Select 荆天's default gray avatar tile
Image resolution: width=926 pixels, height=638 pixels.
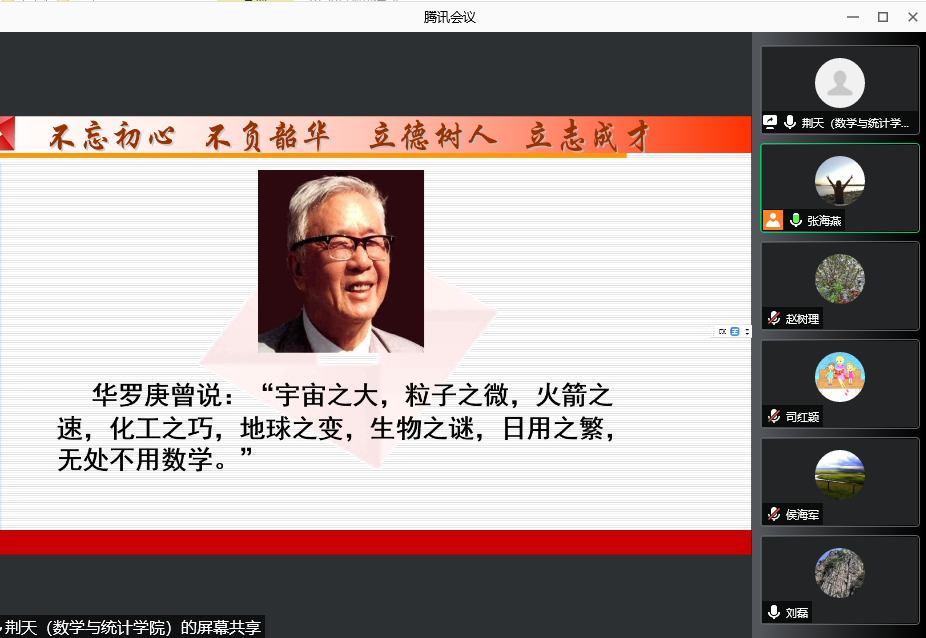coord(839,83)
